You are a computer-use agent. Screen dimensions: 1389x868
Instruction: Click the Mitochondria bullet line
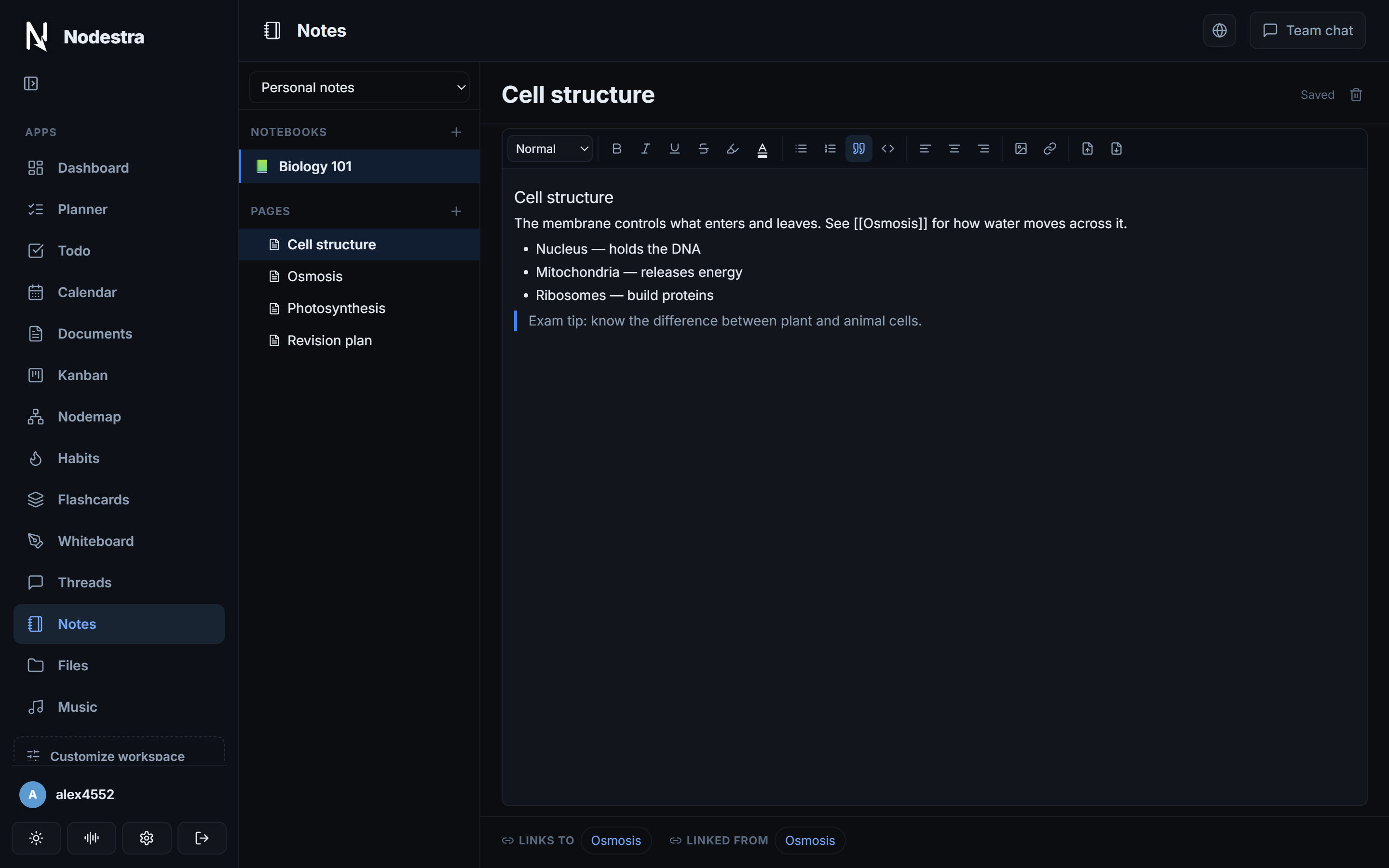pyautogui.click(x=639, y=272)
